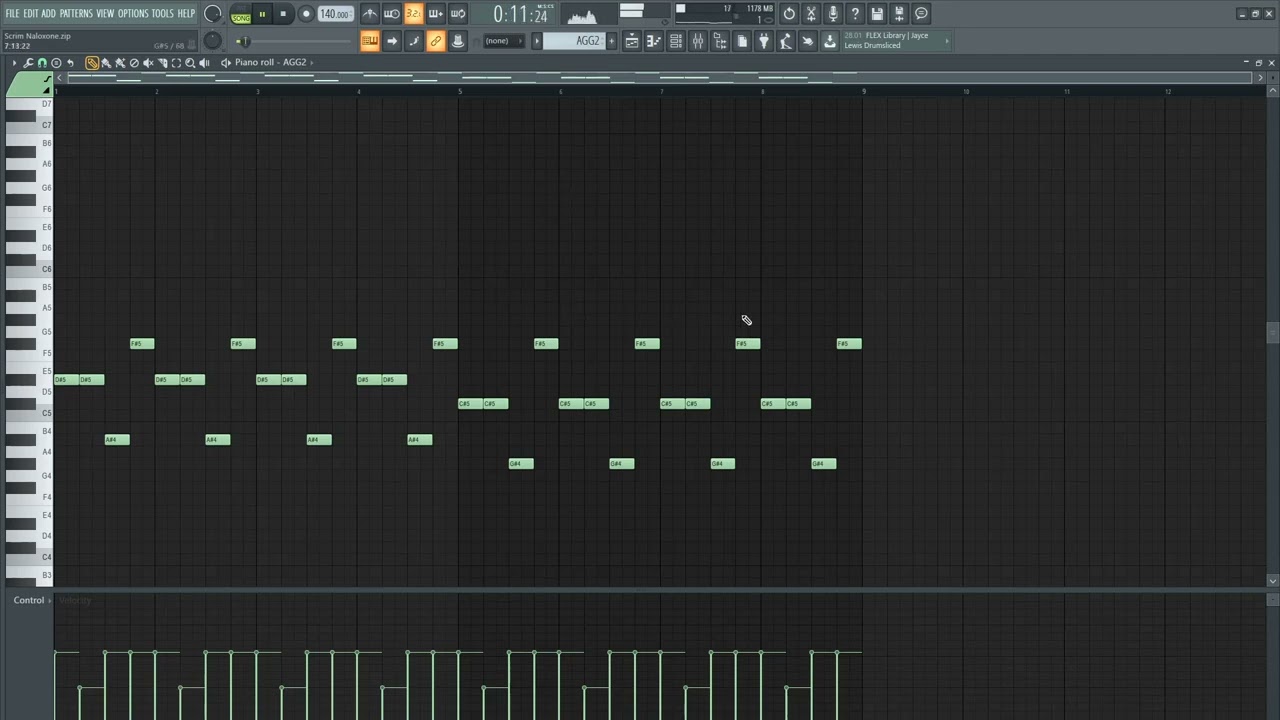Click the C5 piano key

click(x=29, y=412)
